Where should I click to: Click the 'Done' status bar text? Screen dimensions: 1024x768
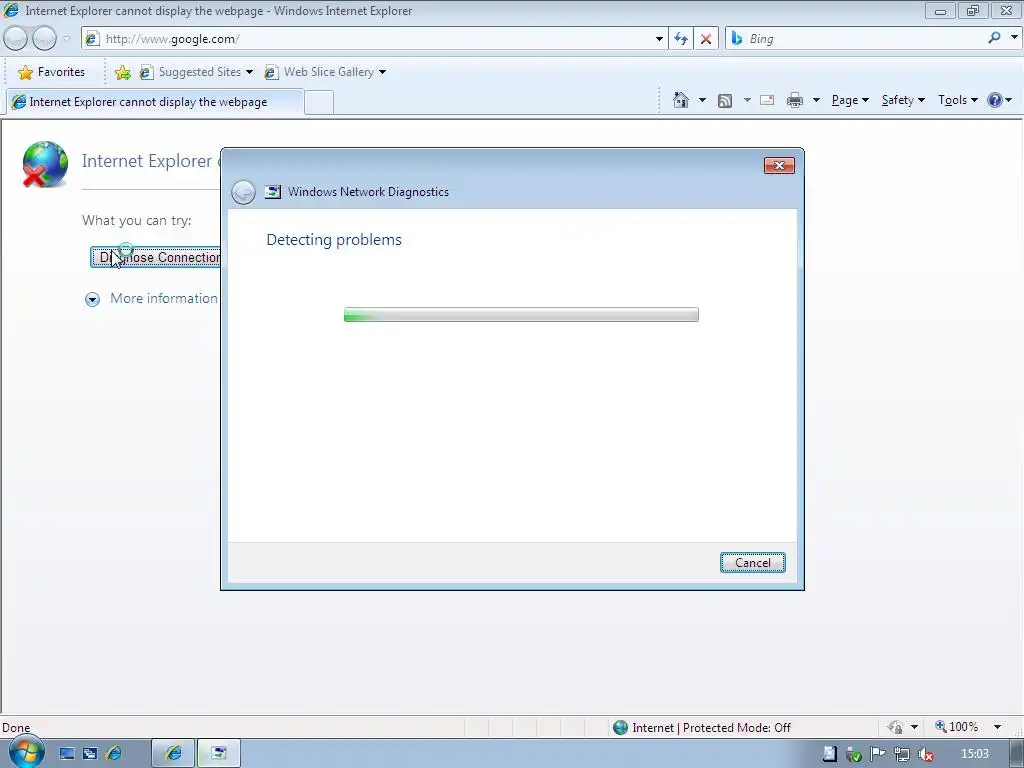[x=16, y=728]
